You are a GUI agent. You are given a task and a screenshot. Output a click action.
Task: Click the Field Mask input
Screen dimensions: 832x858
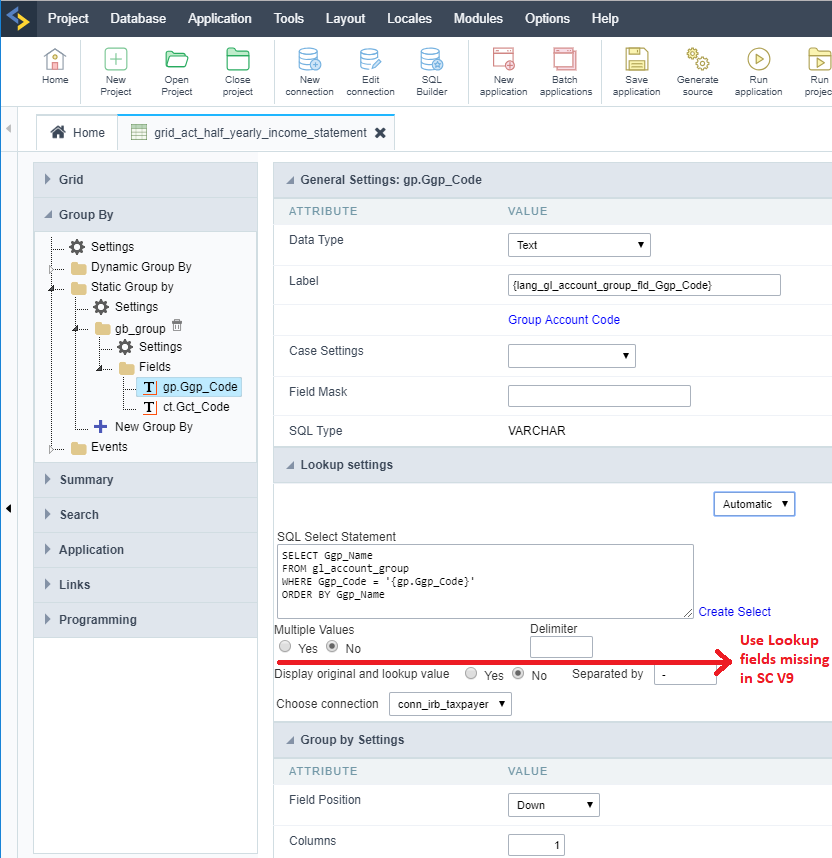pyautogui.click(x=599, y=396)
